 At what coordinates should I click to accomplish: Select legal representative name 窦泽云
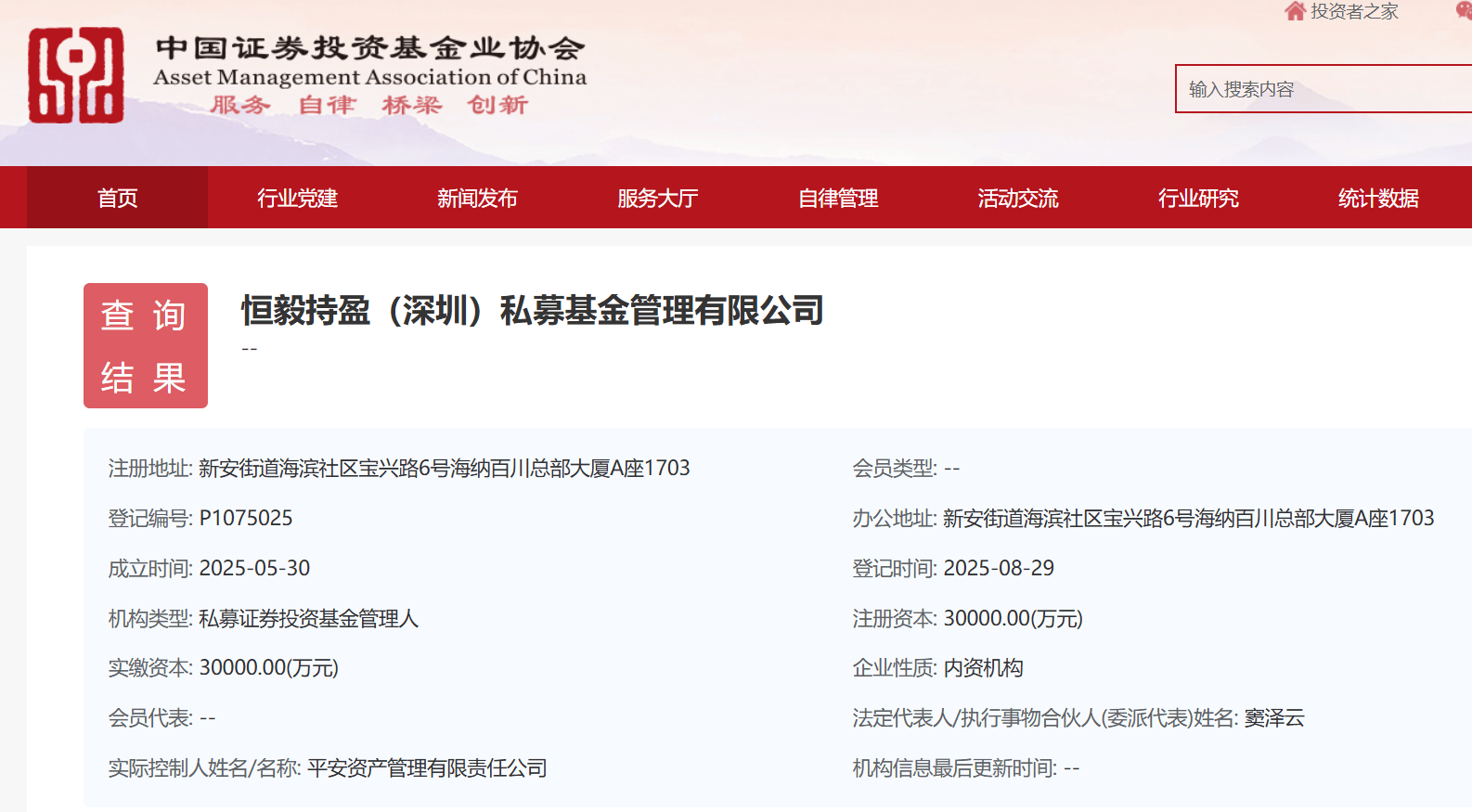click(x=1274, y=718)
